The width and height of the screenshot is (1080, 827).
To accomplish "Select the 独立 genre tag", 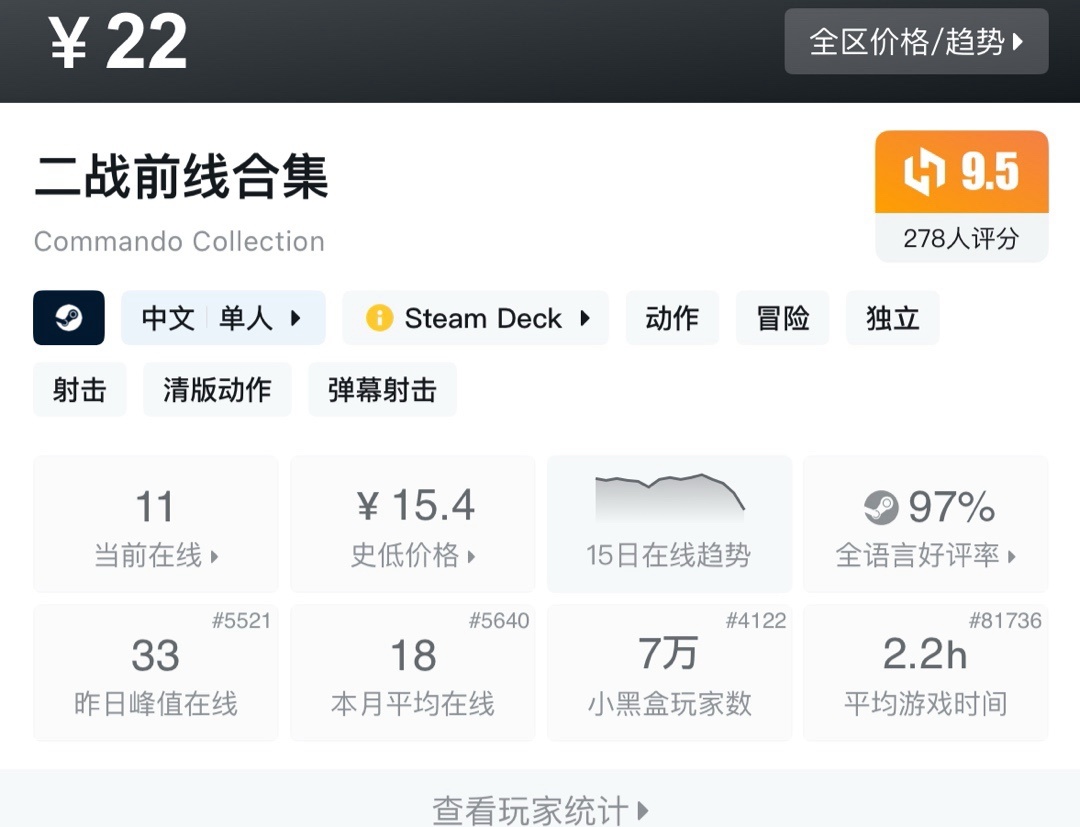I will coord(892,318).
